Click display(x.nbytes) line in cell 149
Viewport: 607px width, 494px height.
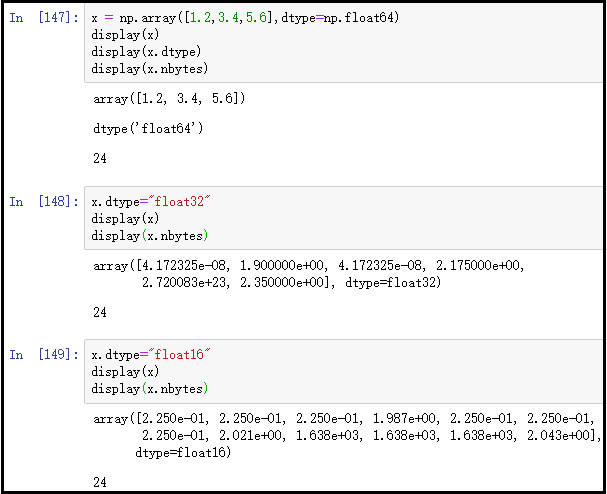149,389
